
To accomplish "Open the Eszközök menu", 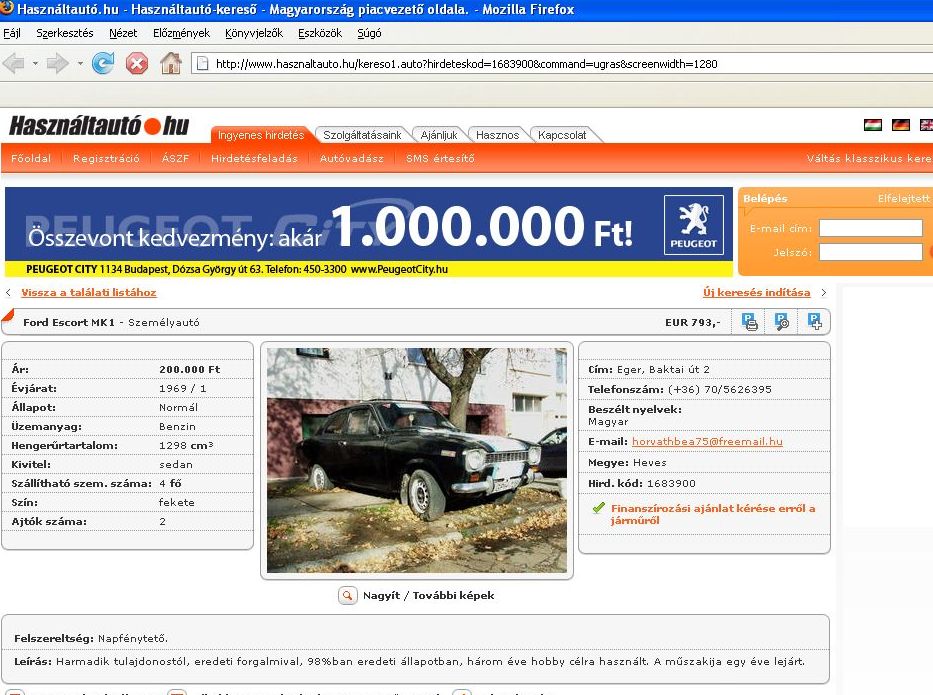I will (x=320, y=33).
